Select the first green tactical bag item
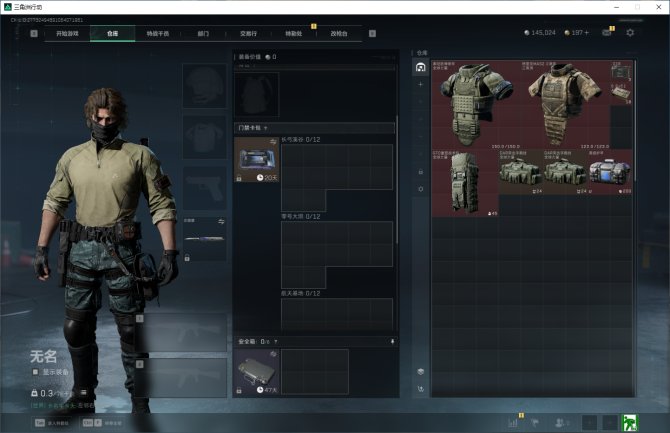This screenshot has width=670, height=433. pyautogui.click(x=521, y=172)
